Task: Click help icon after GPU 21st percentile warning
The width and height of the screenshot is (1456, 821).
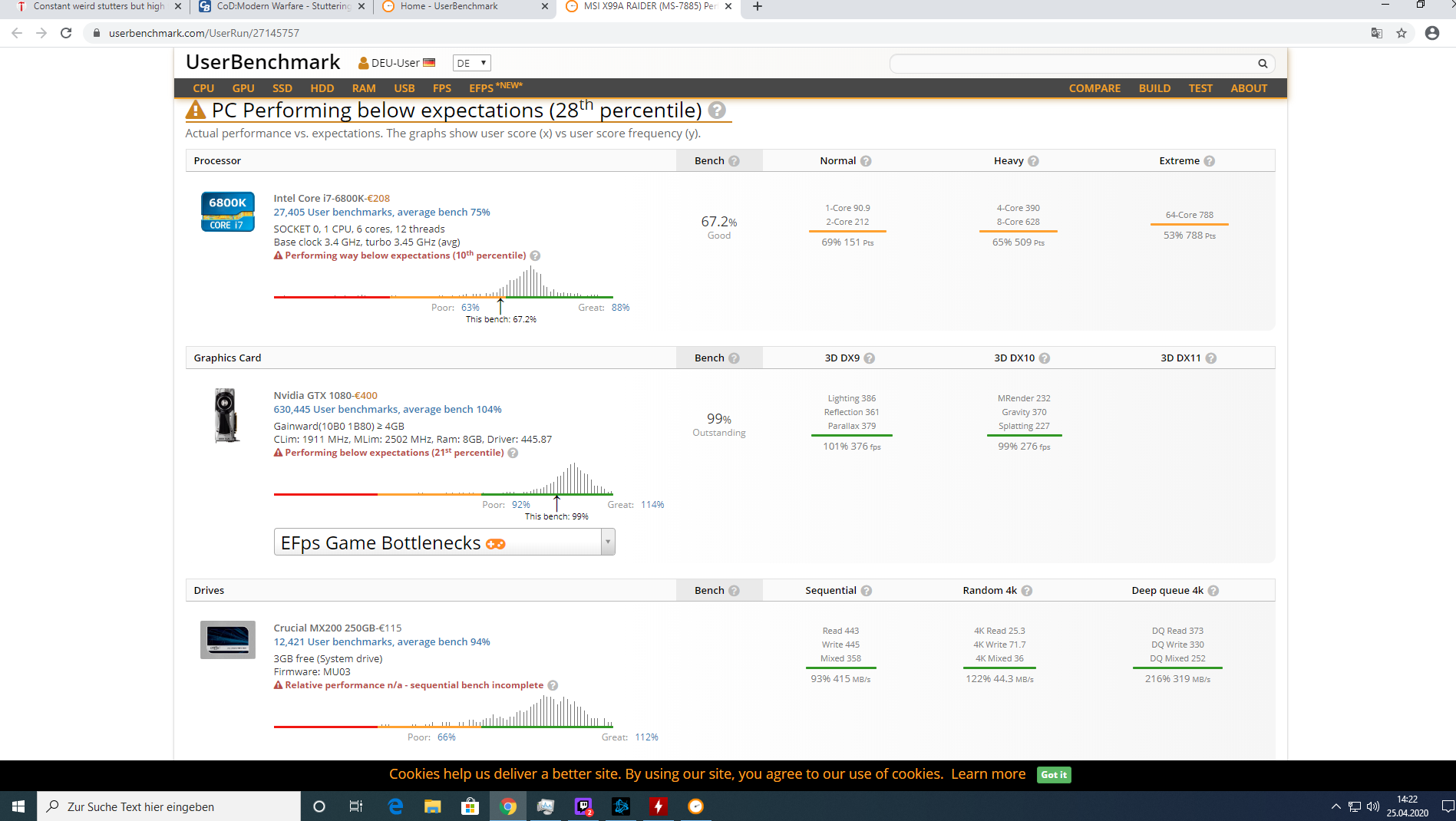Action: coord(513,453)
